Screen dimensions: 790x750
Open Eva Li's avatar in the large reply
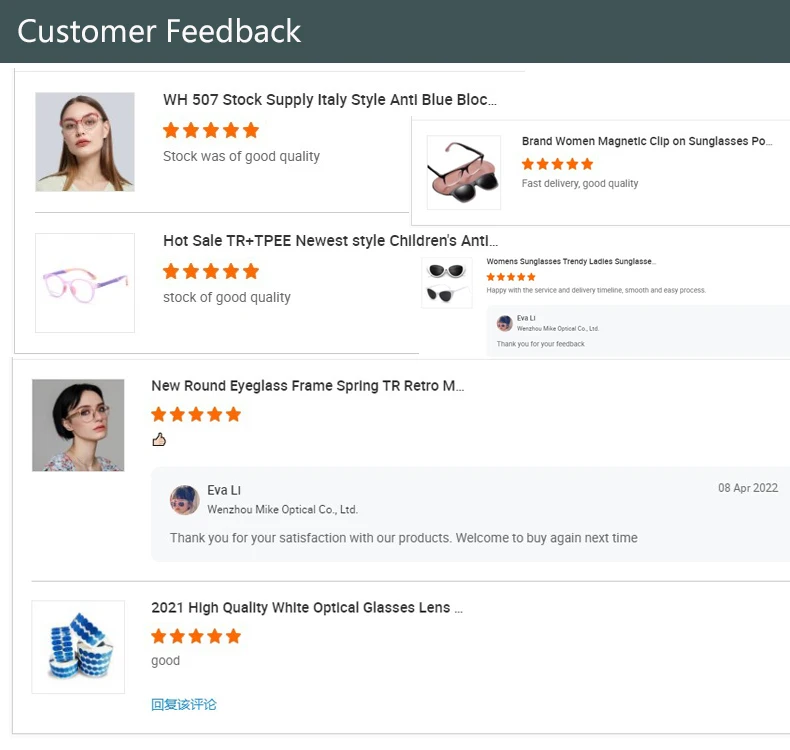pyautogui.click(x=184, y=500)
